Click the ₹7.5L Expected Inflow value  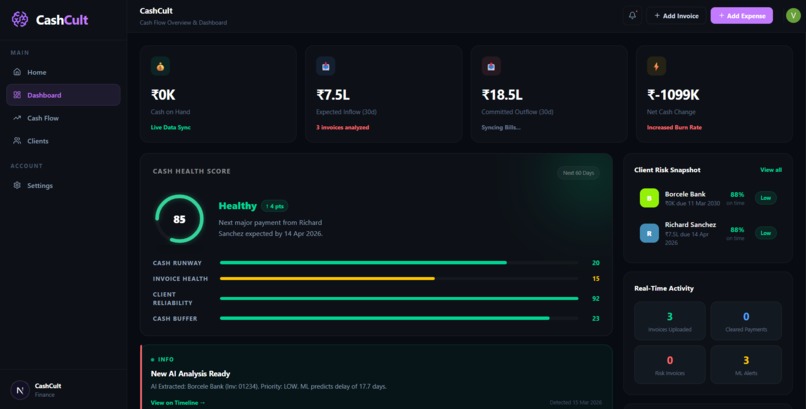(333, 95)
